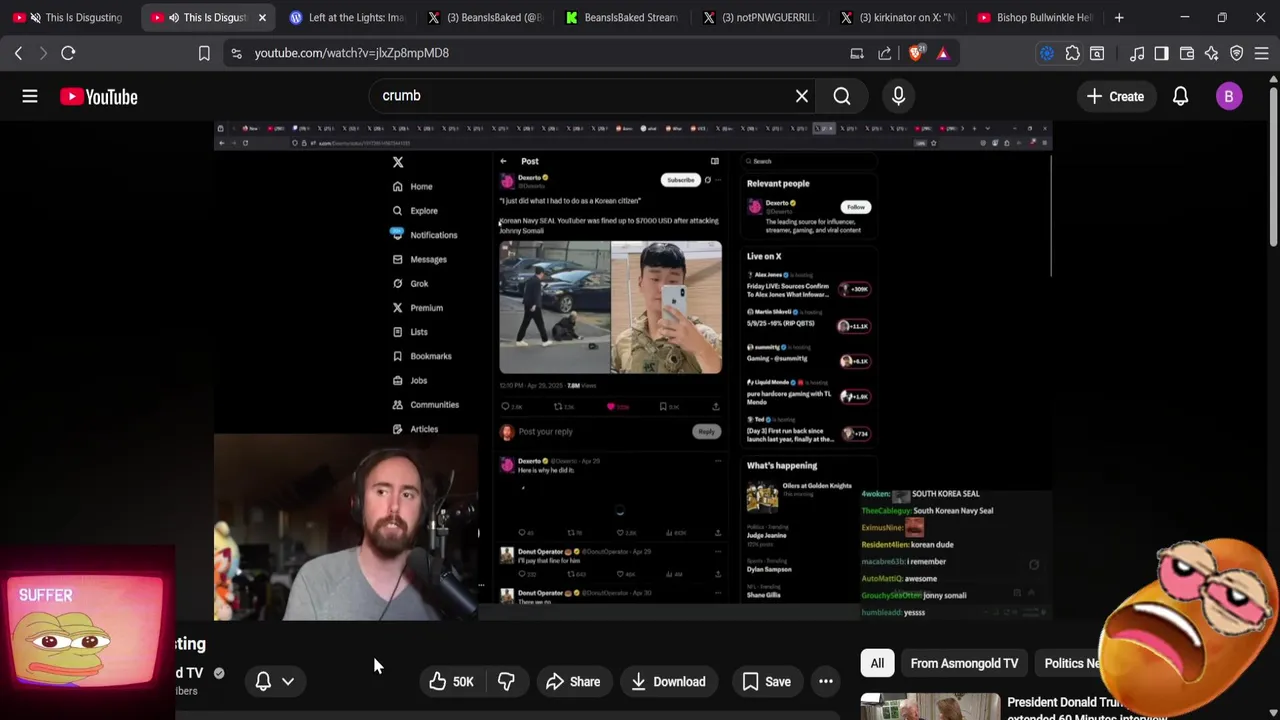
Task: Select the All filter chip
Action: pos(877,663)
